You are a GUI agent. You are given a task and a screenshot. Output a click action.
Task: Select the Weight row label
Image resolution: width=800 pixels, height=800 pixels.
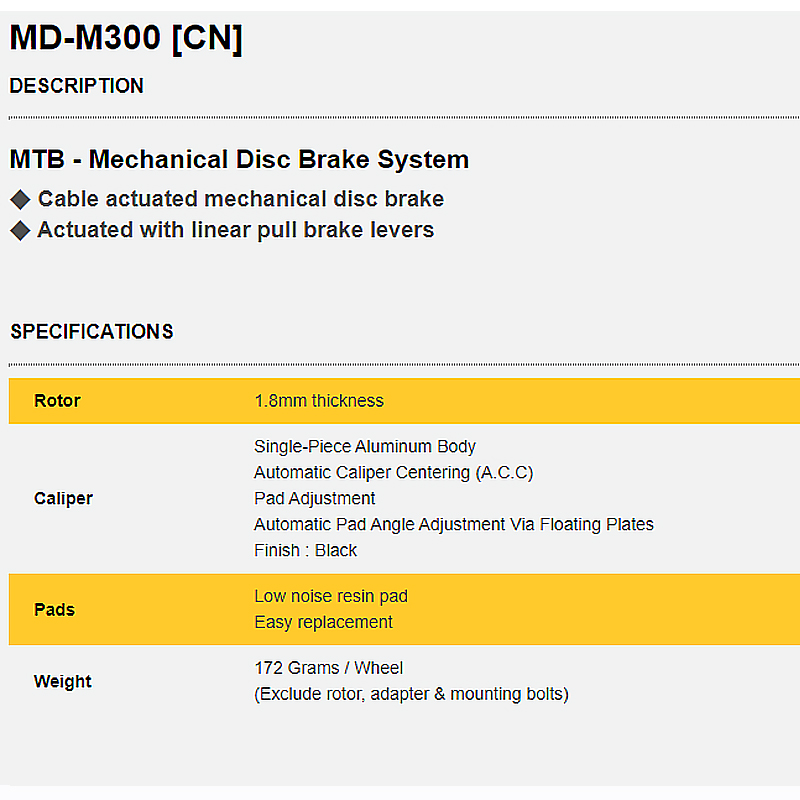click(62, 681)
